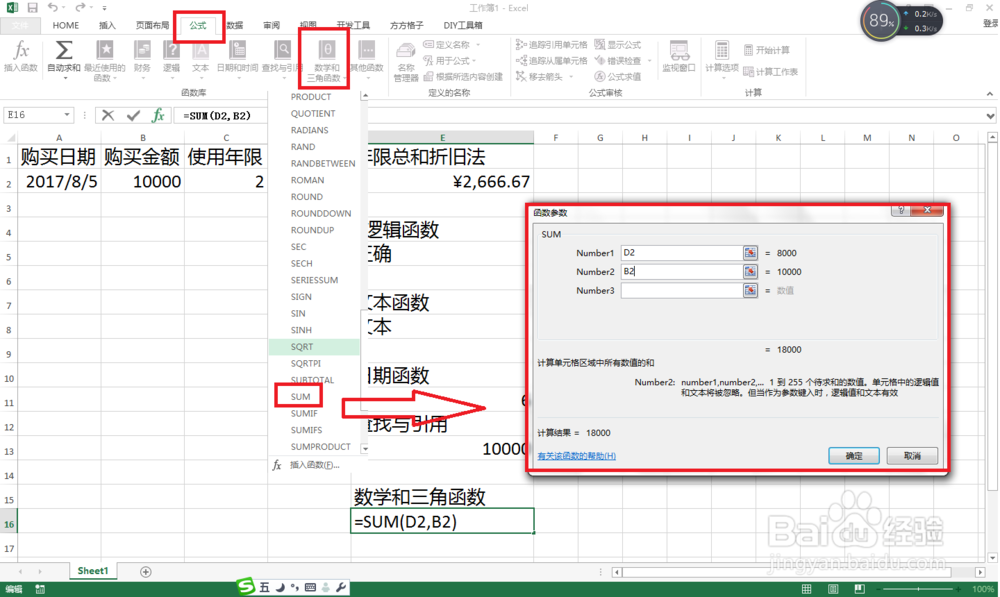The height and width of the screenshot is (597, 1000).
Task: Click the Number1 range selector icon
Action: 750,253
